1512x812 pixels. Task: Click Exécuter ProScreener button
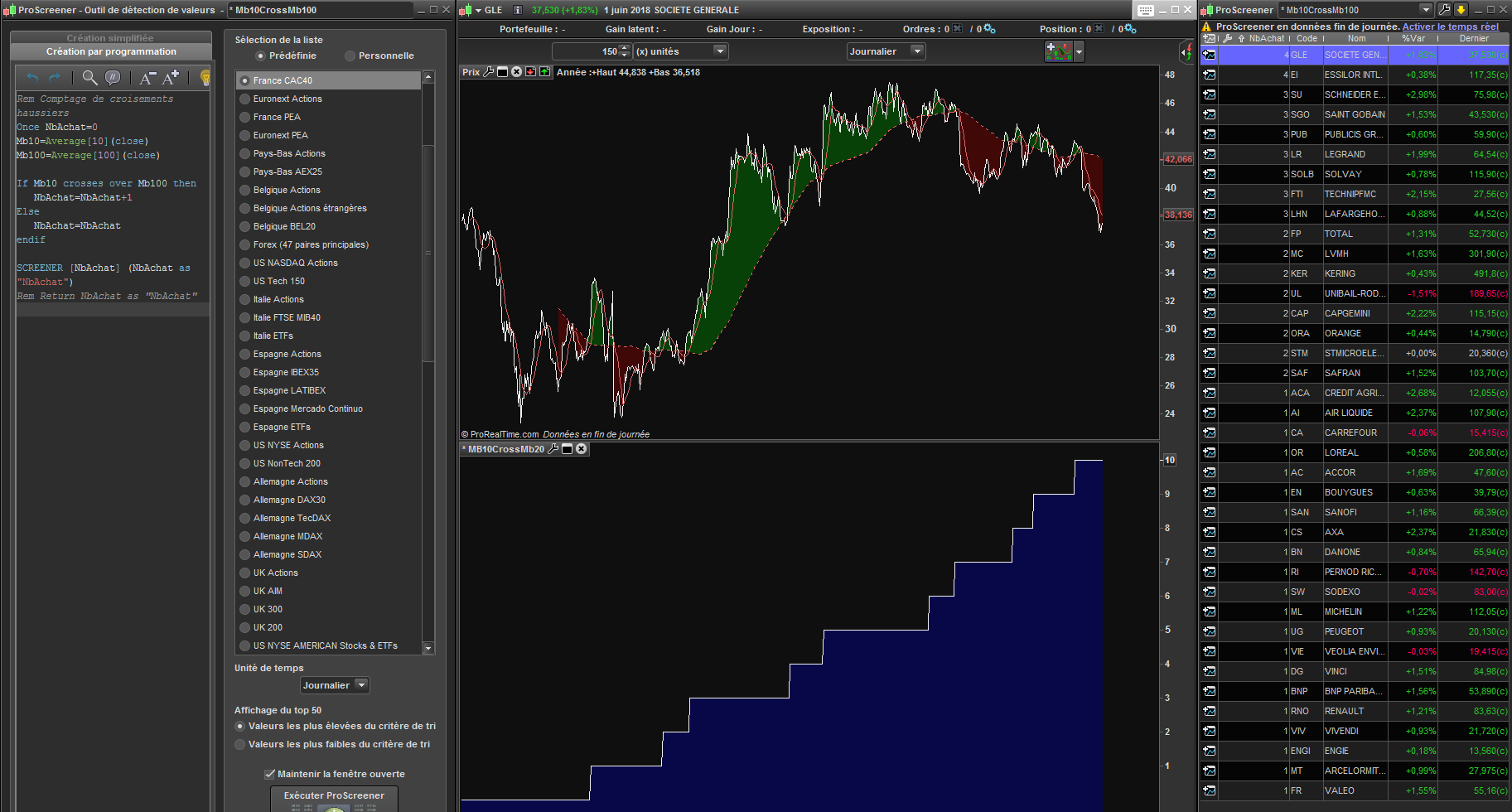(334, 797)
